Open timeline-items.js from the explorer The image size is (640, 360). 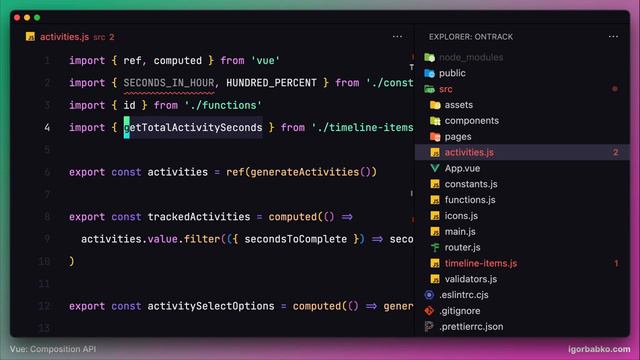point(481,263)
